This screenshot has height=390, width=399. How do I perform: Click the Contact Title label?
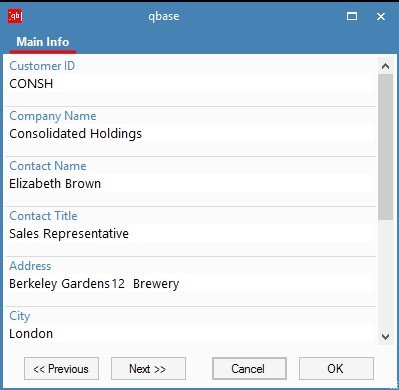[43, 216]
